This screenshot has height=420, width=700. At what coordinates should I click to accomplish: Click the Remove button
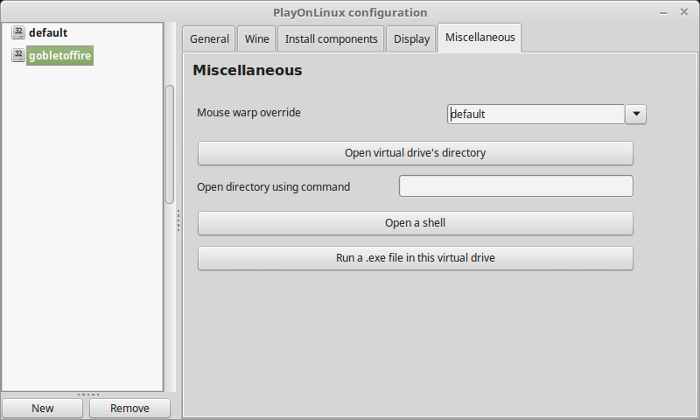point(129,408)
